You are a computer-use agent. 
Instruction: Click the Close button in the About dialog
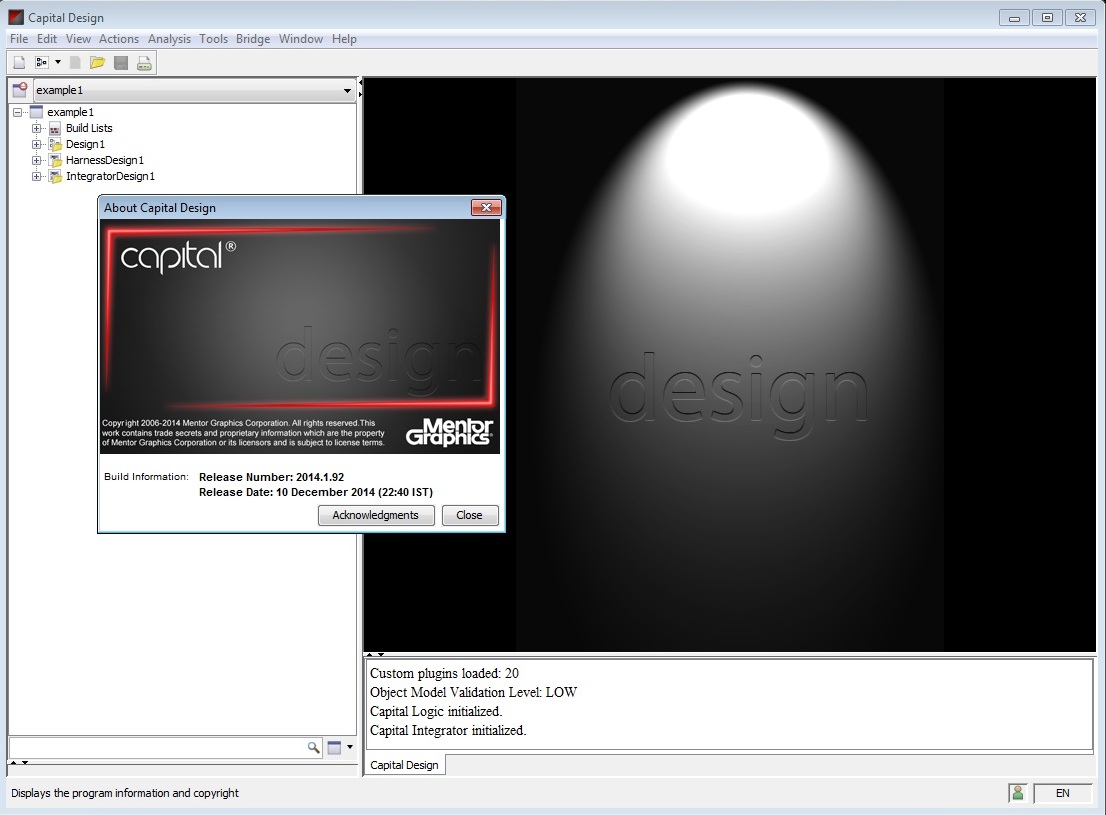470,515
